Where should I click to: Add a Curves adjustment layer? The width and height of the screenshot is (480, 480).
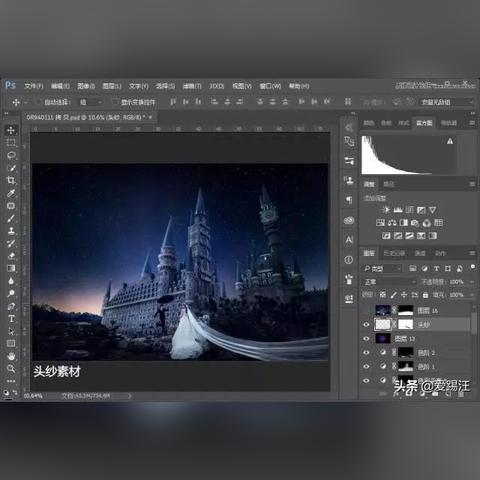(x=410, y=210)
